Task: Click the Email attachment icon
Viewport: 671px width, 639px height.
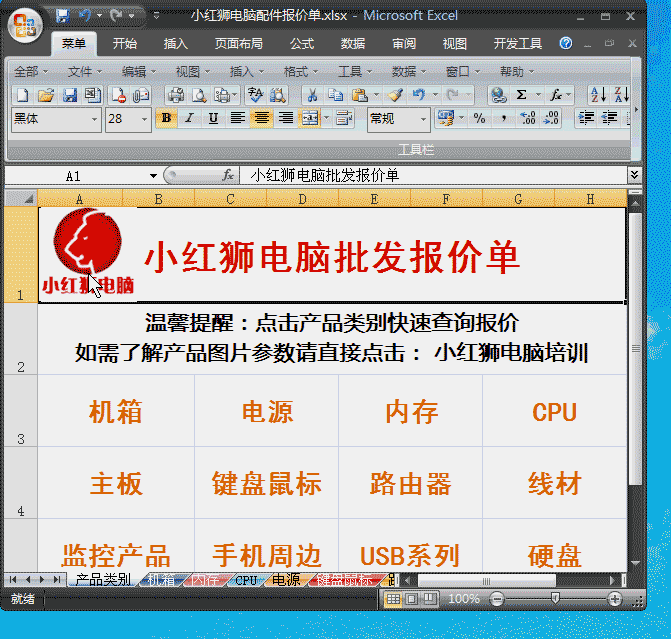Action: [141, 95]
